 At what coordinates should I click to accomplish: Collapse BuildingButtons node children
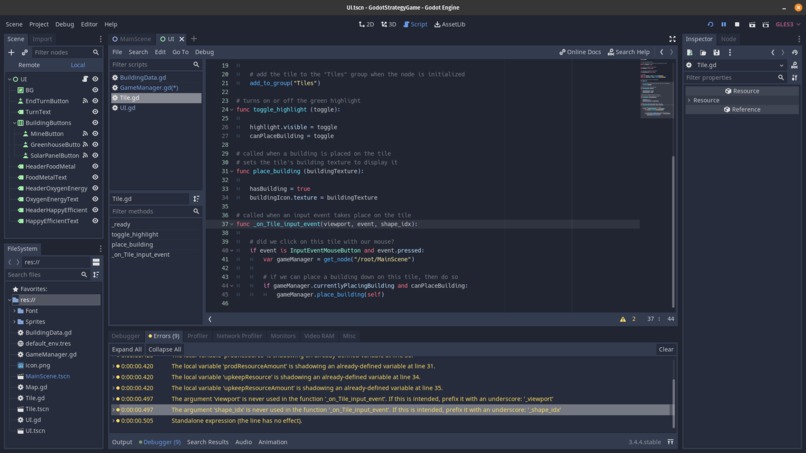pyautogui.click(x=14, y=123)
